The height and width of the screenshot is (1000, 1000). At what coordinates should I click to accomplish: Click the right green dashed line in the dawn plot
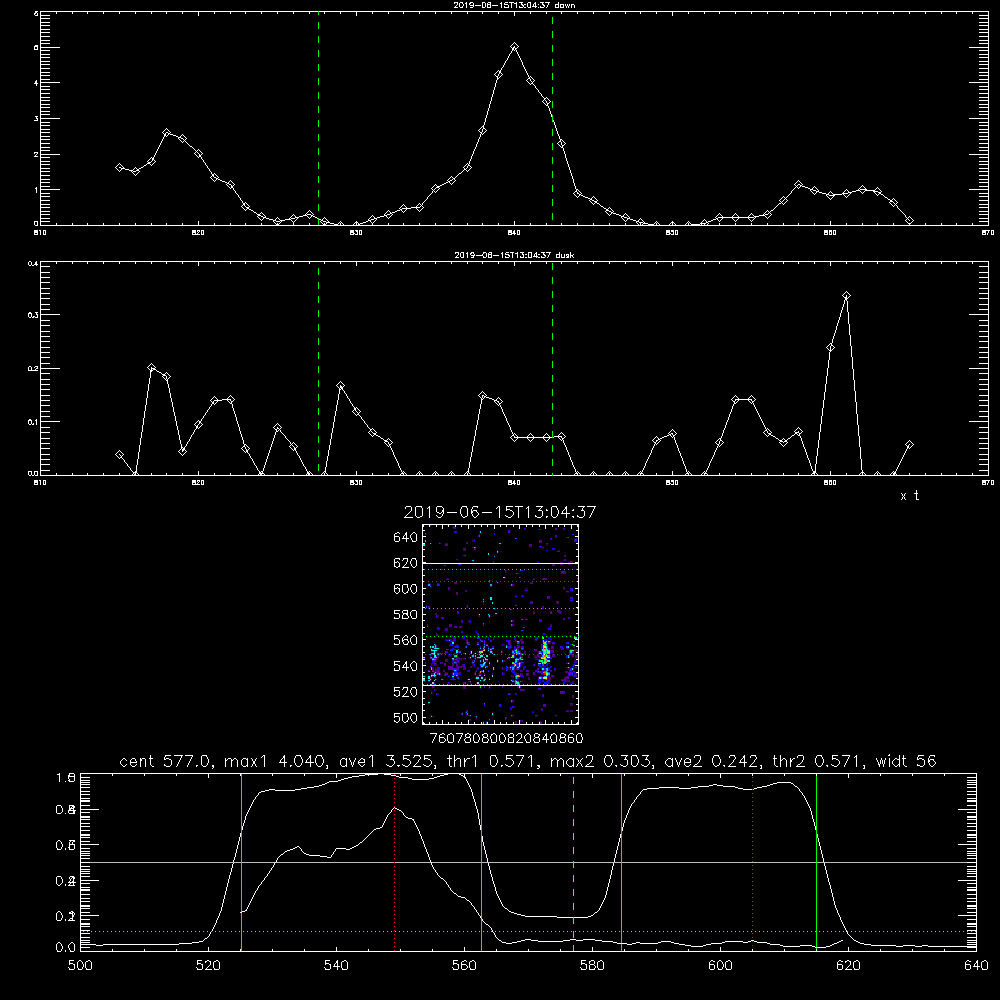pos(552,118)
